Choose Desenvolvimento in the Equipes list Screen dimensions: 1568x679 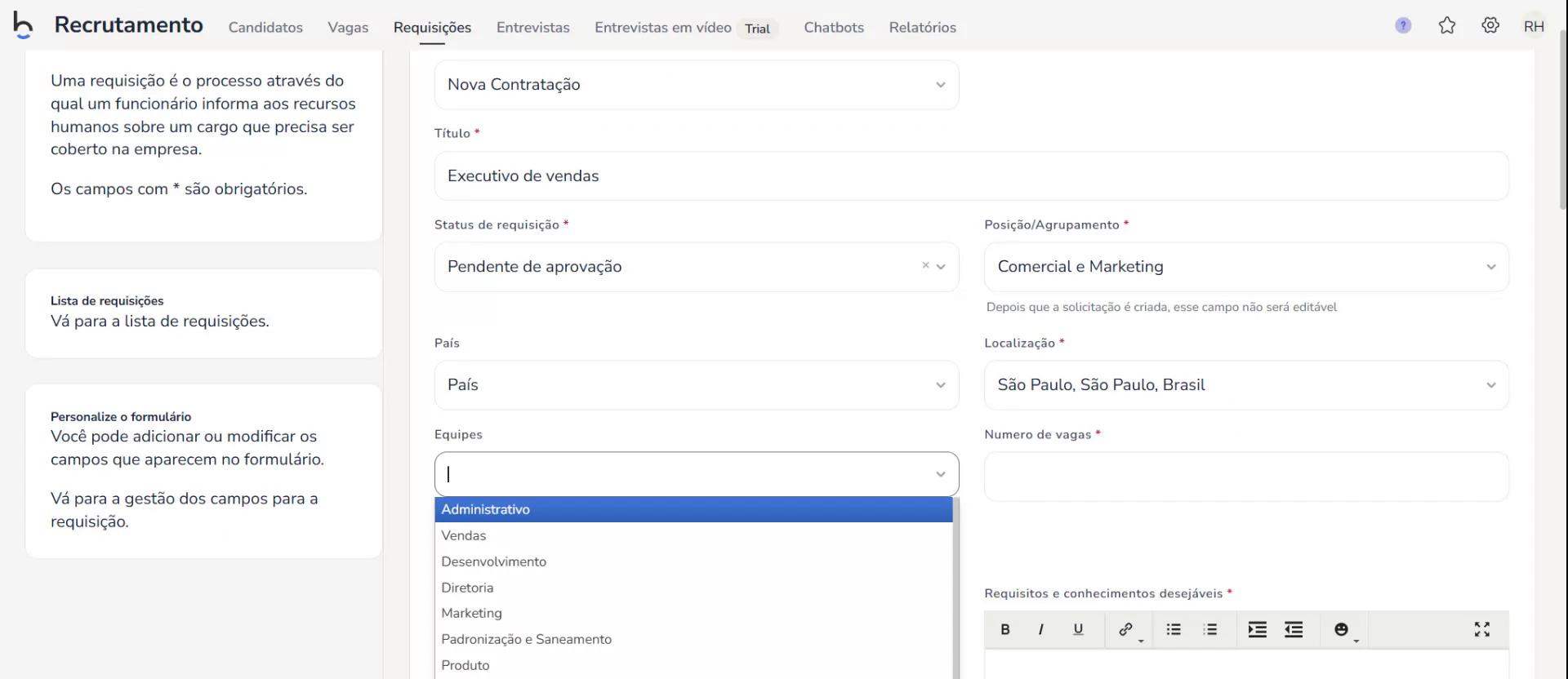point(693,561)
